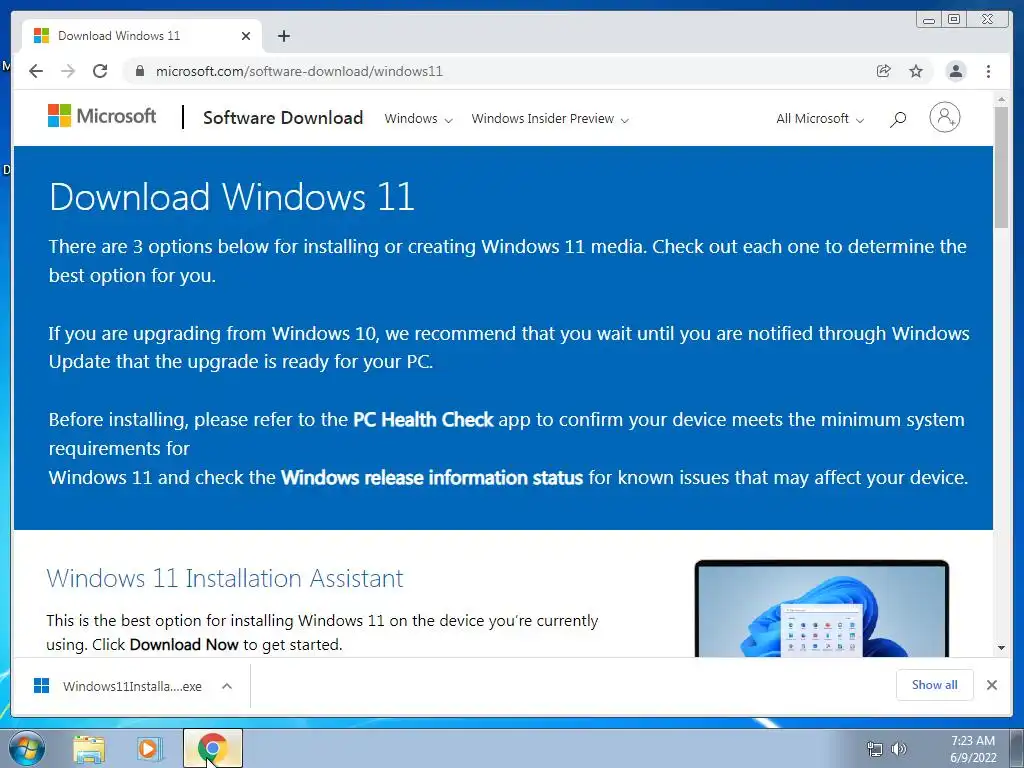Sign in using the account icon
This screenshot has width=1024, height=768.
[x=944, y=118]
